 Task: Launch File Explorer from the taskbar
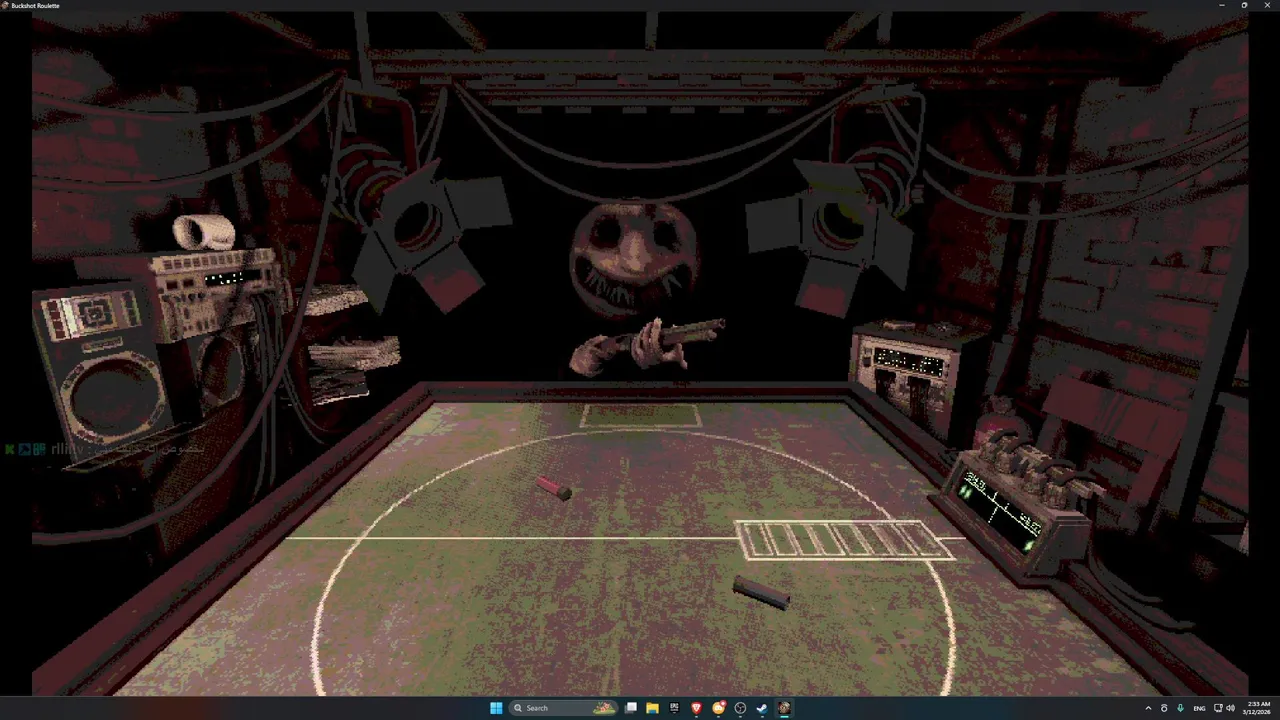[x=652, y=708]
